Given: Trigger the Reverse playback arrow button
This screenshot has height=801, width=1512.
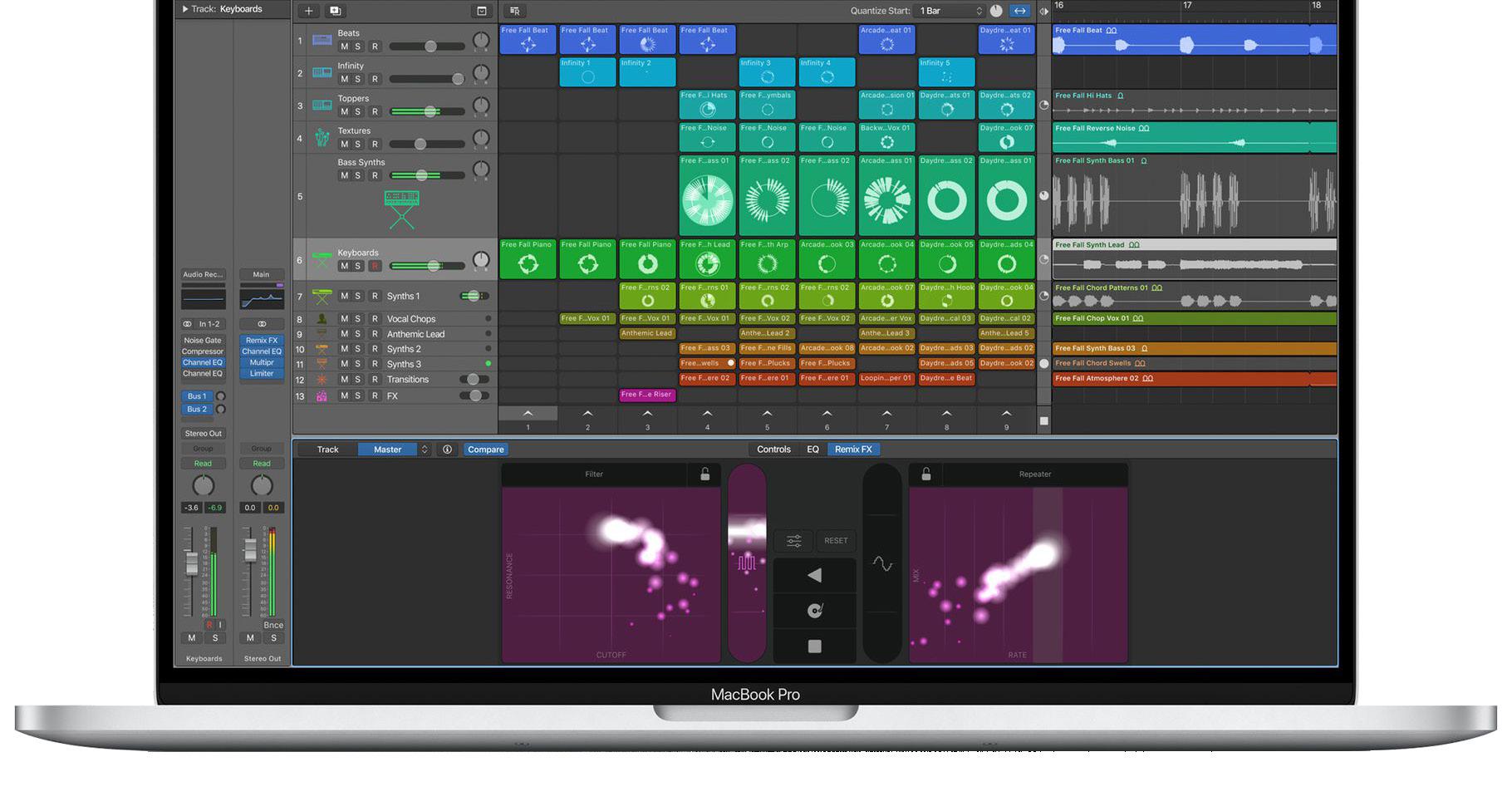Looking at the screenshot, I should 814,575.
